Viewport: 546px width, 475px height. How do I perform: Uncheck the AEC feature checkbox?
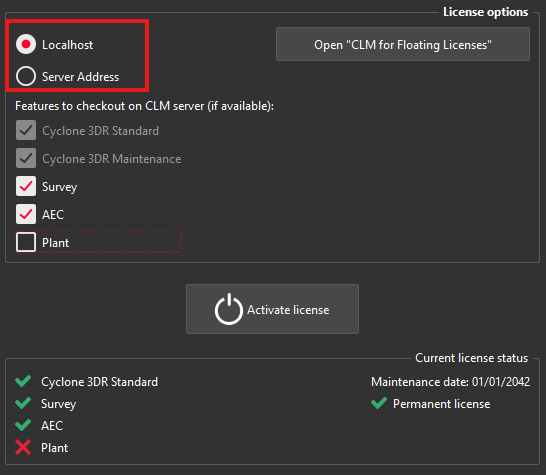click(26, 214)
